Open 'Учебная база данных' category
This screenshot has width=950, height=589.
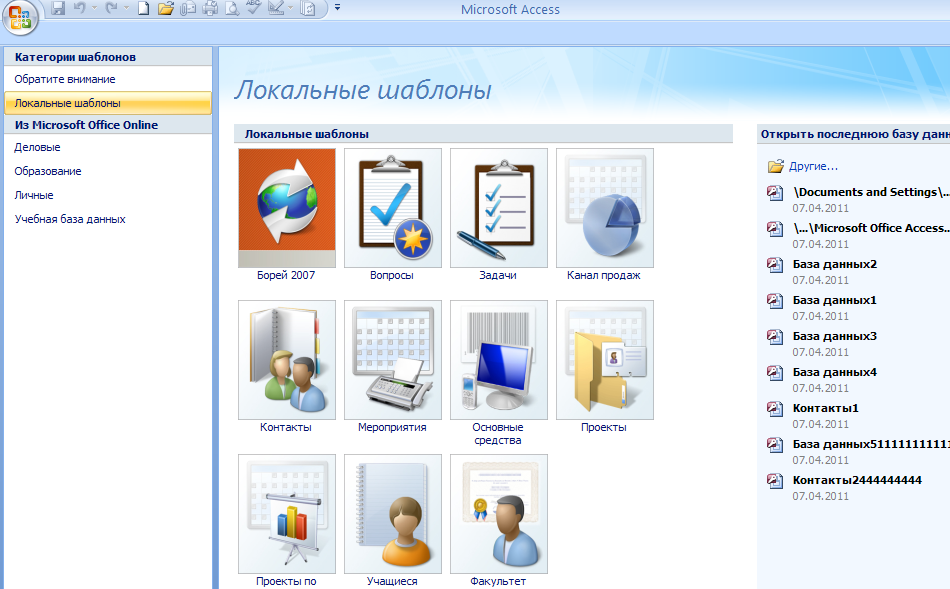click(108, 219)
